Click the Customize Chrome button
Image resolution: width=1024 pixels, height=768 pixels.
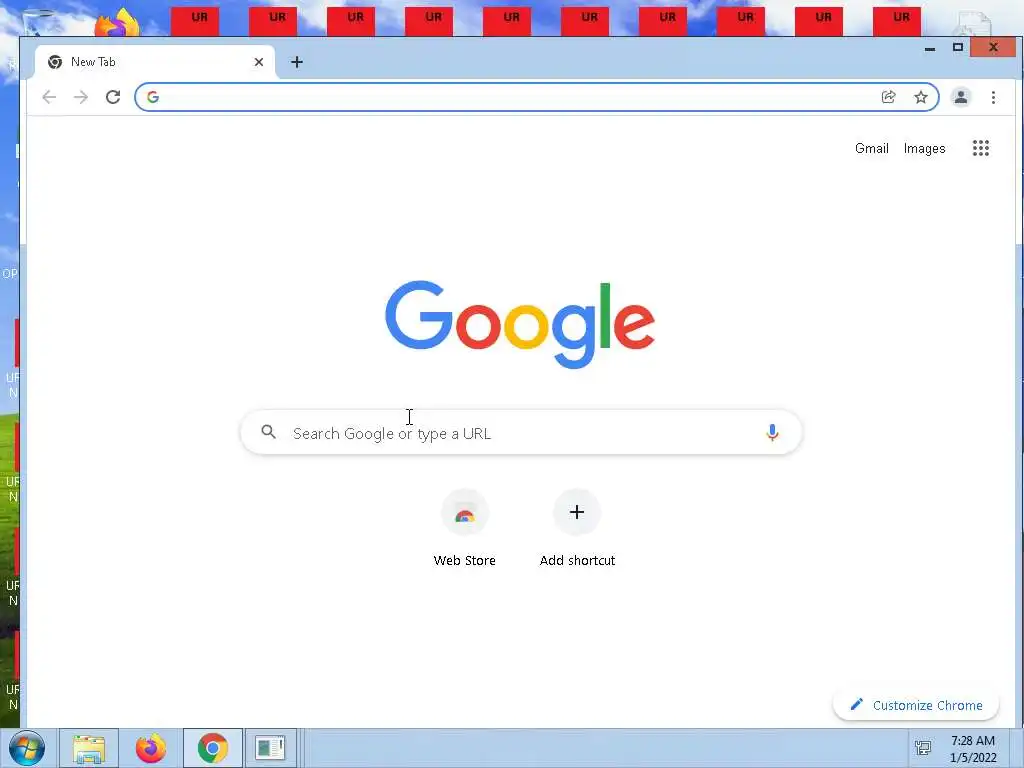(916, 705)
